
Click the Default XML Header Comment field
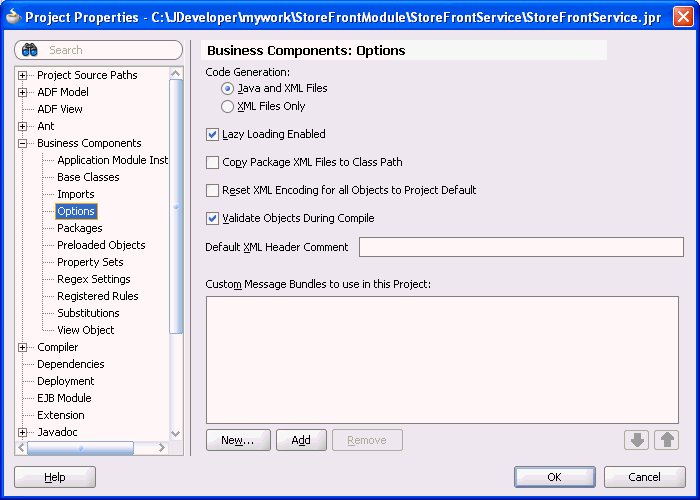pyautogui.click(x=521, y=247)
